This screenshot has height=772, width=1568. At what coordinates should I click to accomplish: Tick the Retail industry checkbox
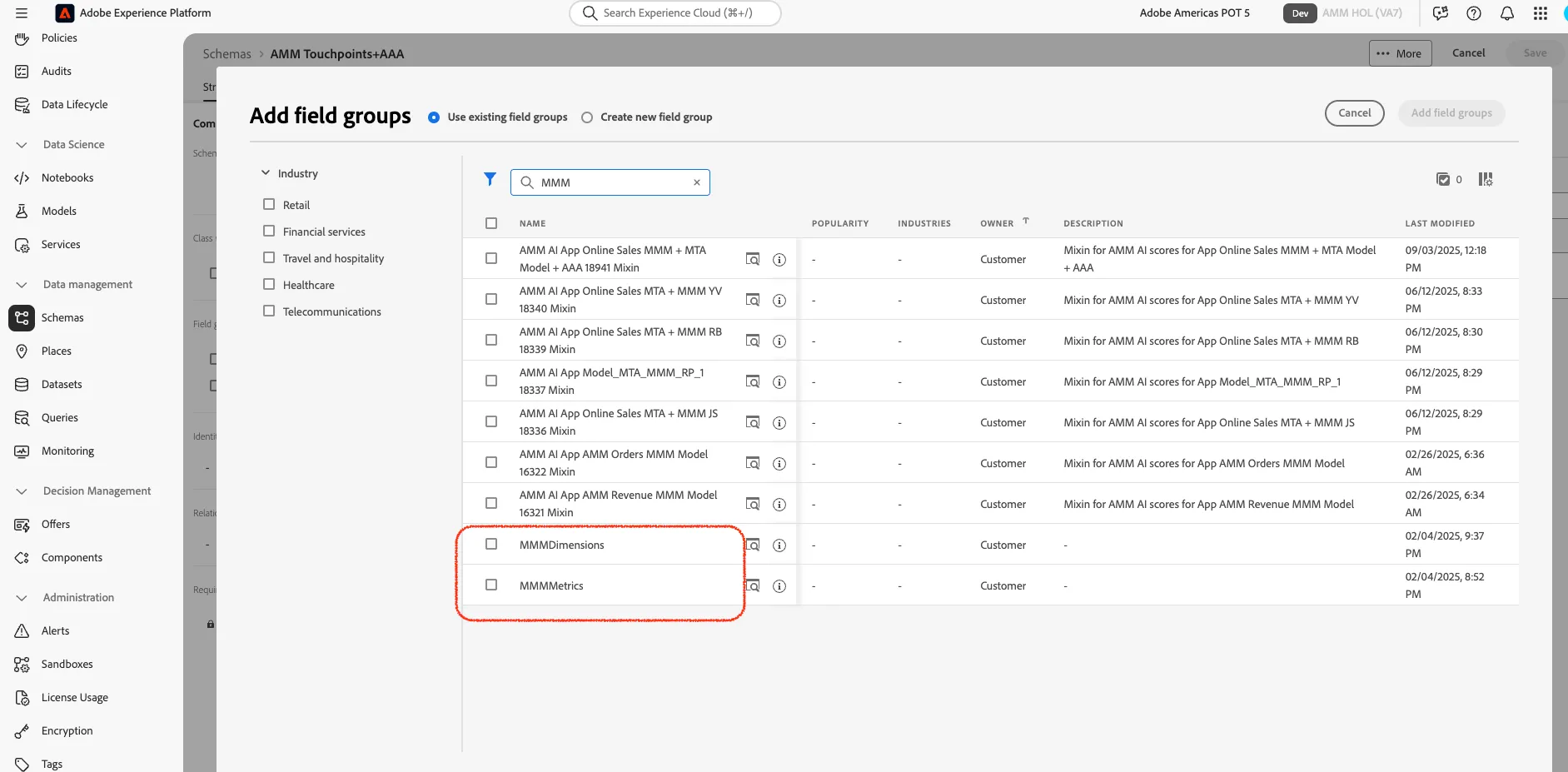(269, 204)
